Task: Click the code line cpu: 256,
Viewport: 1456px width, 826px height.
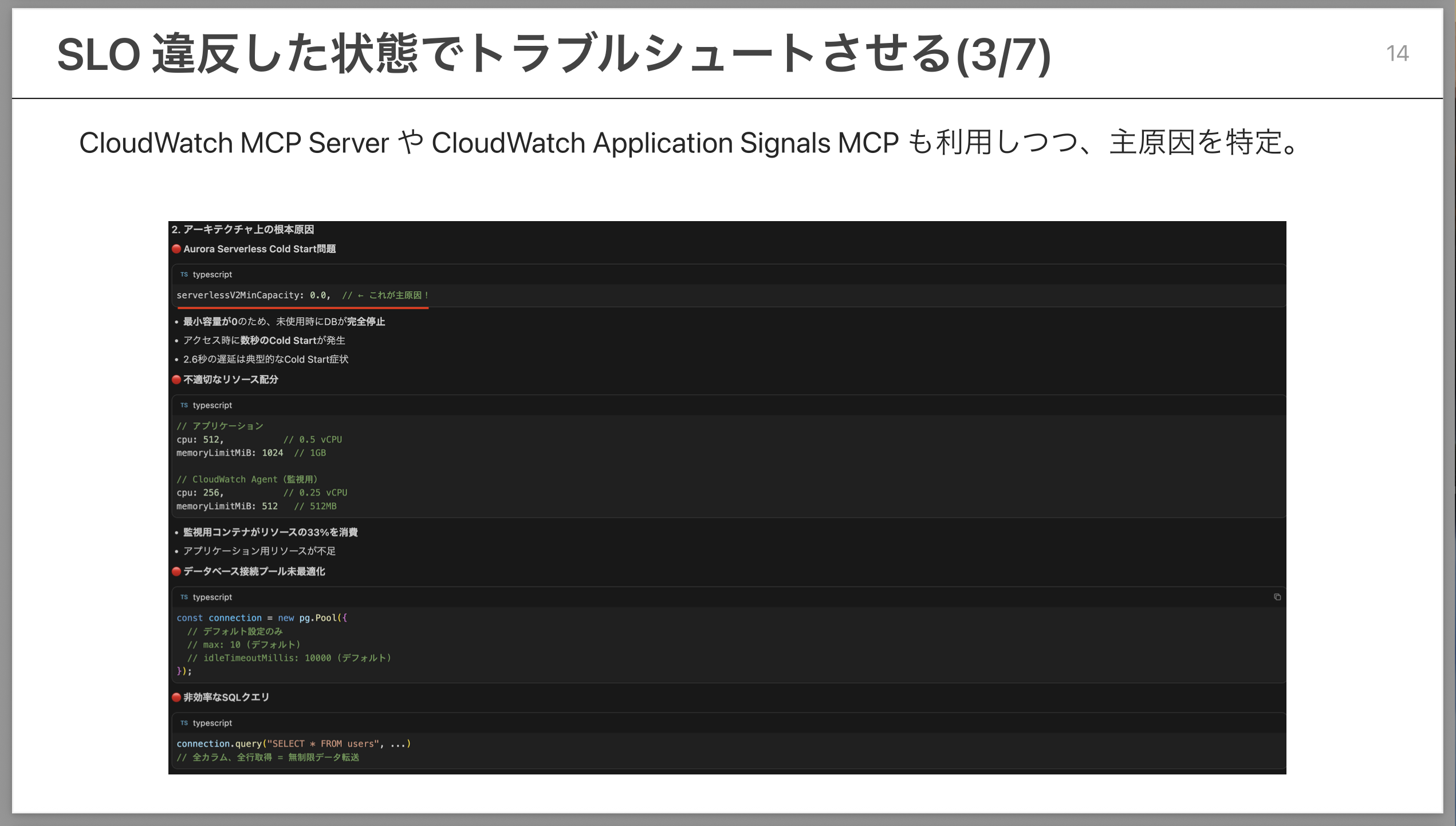Action: [200, 493]
